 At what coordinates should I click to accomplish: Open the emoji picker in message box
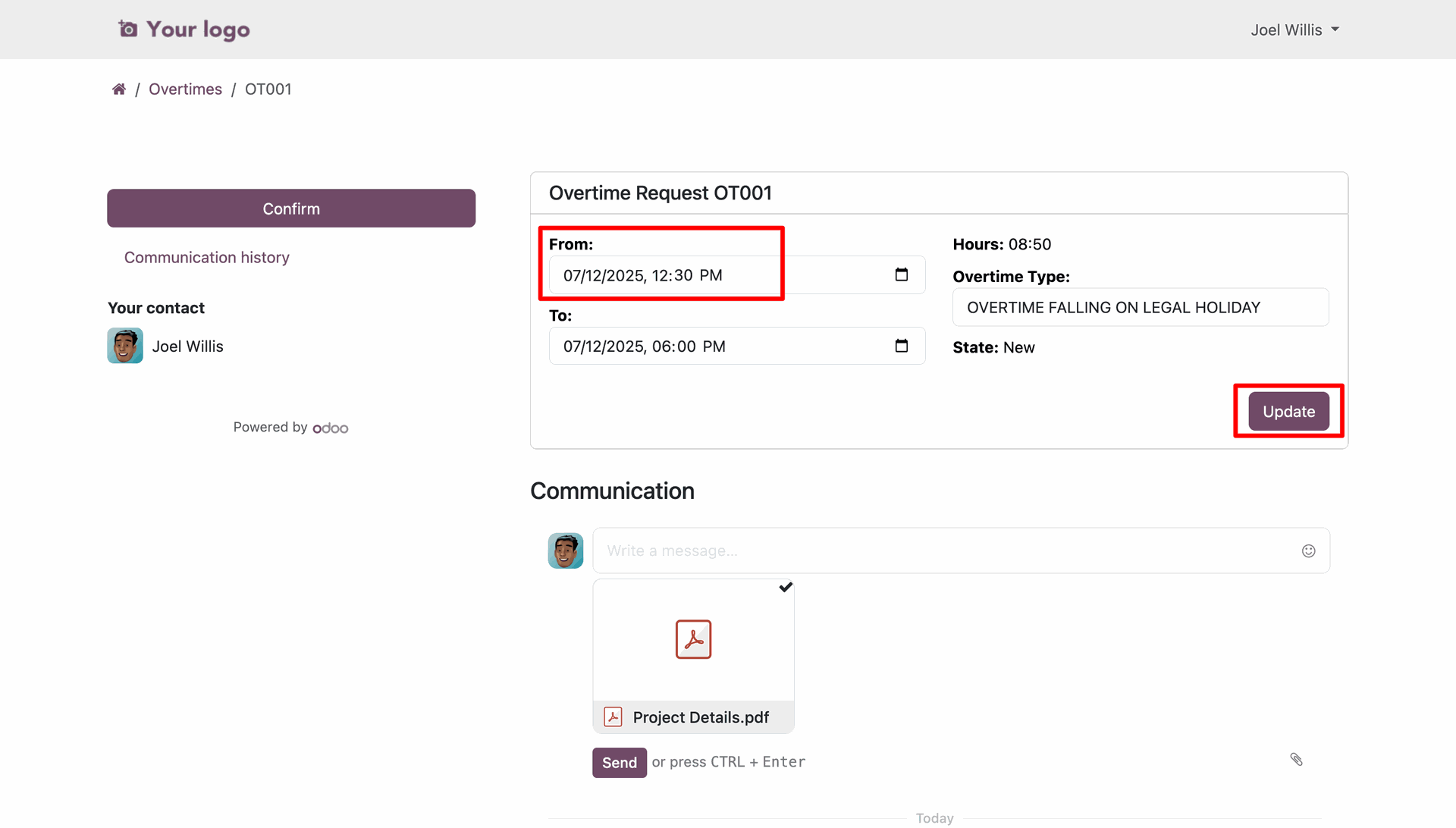pos(1308,551)
